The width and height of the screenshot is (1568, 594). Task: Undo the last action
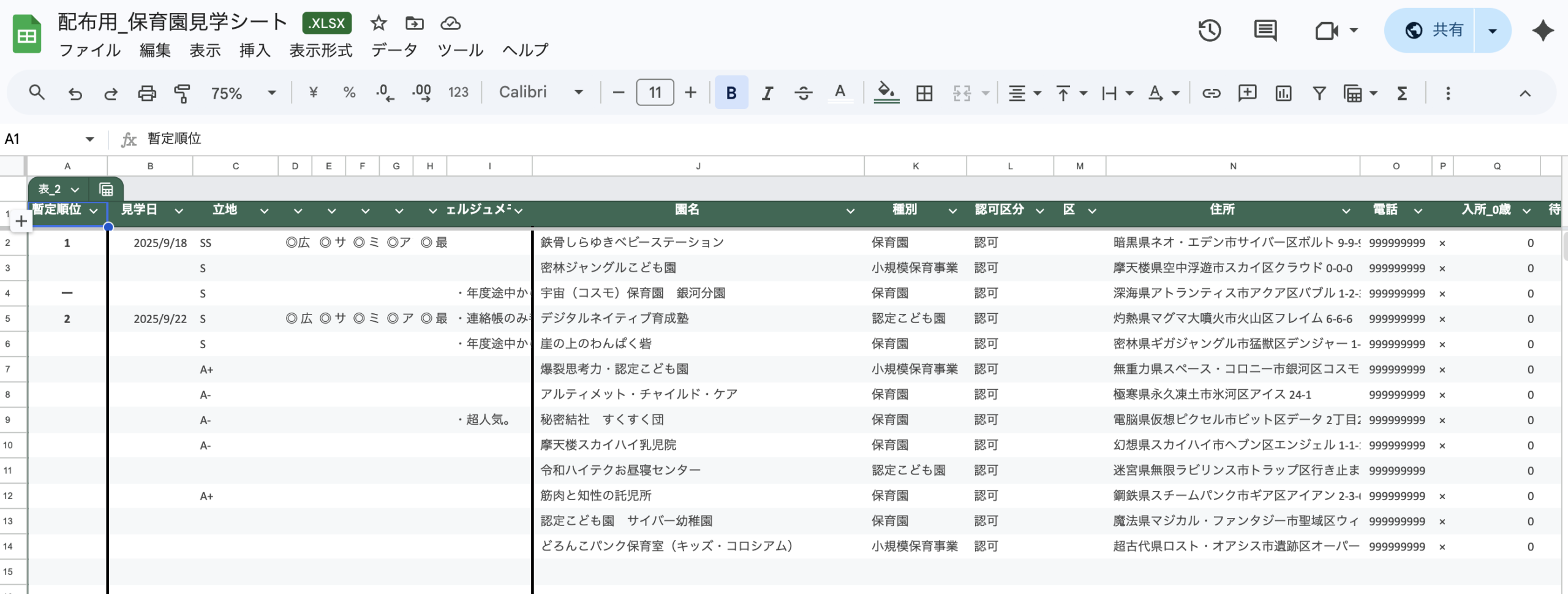[75, 93]
